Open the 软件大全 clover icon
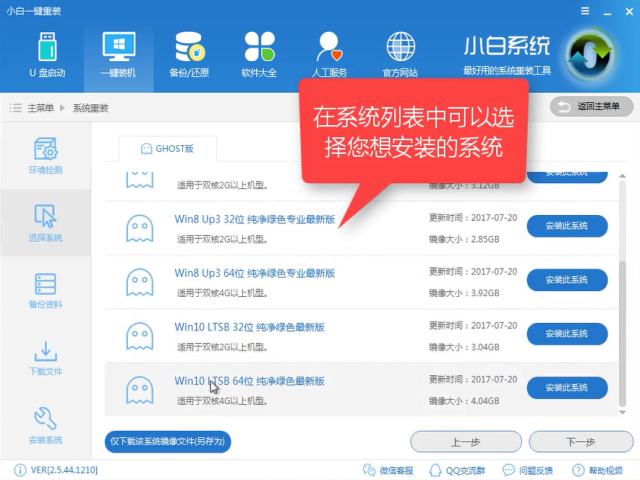The image size is (640, 480). 259,54
